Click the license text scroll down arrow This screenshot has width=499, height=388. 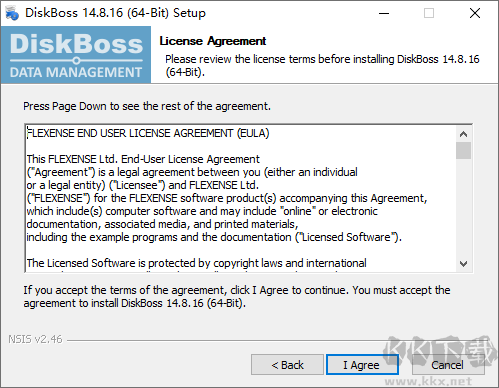click(463, 264)
